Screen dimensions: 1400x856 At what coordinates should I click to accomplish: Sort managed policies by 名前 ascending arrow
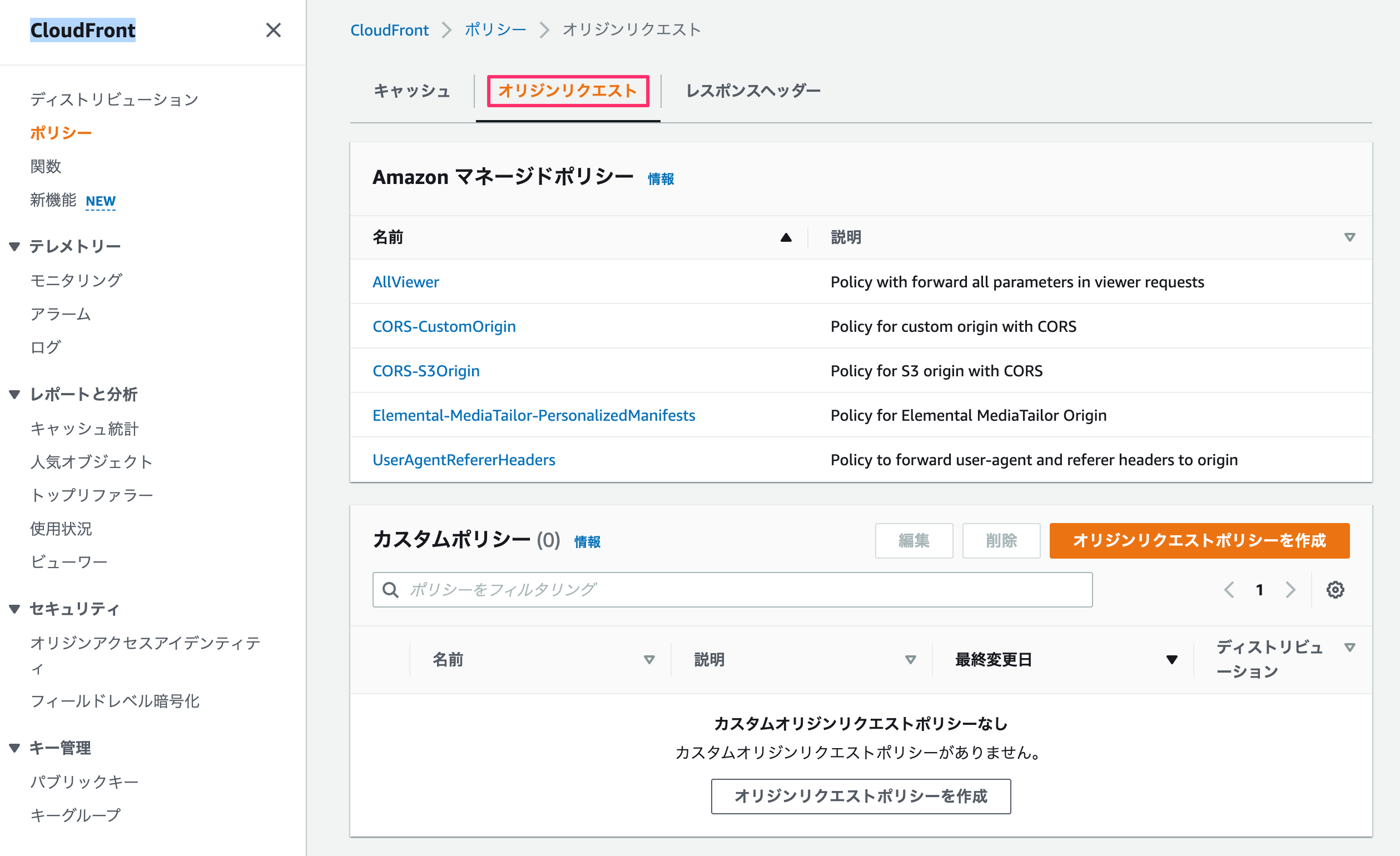click(786, 237)
